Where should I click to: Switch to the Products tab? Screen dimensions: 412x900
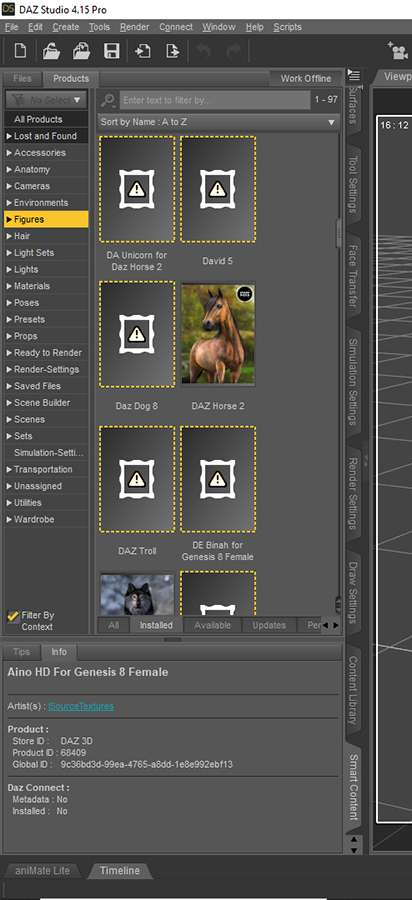tap(71, 79)
